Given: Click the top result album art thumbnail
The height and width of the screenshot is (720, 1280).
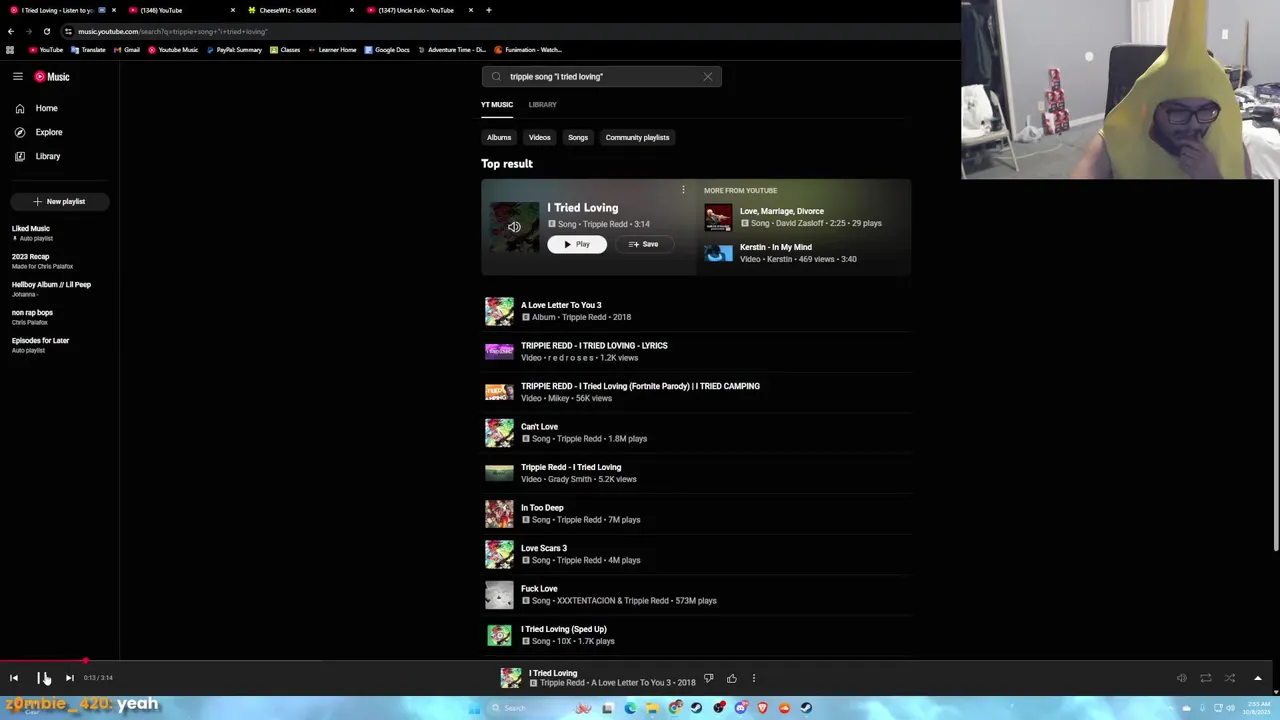Looking at the screenshot, I should [514, 227].
